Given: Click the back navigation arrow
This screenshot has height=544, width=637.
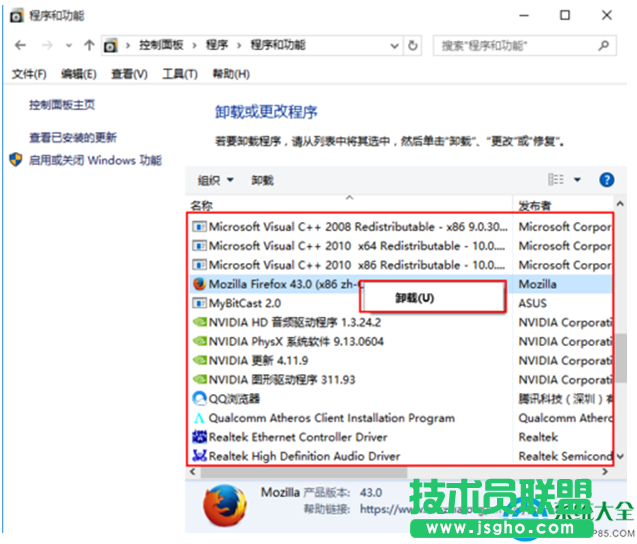Looking at the screenshot, I should point(21,46).
